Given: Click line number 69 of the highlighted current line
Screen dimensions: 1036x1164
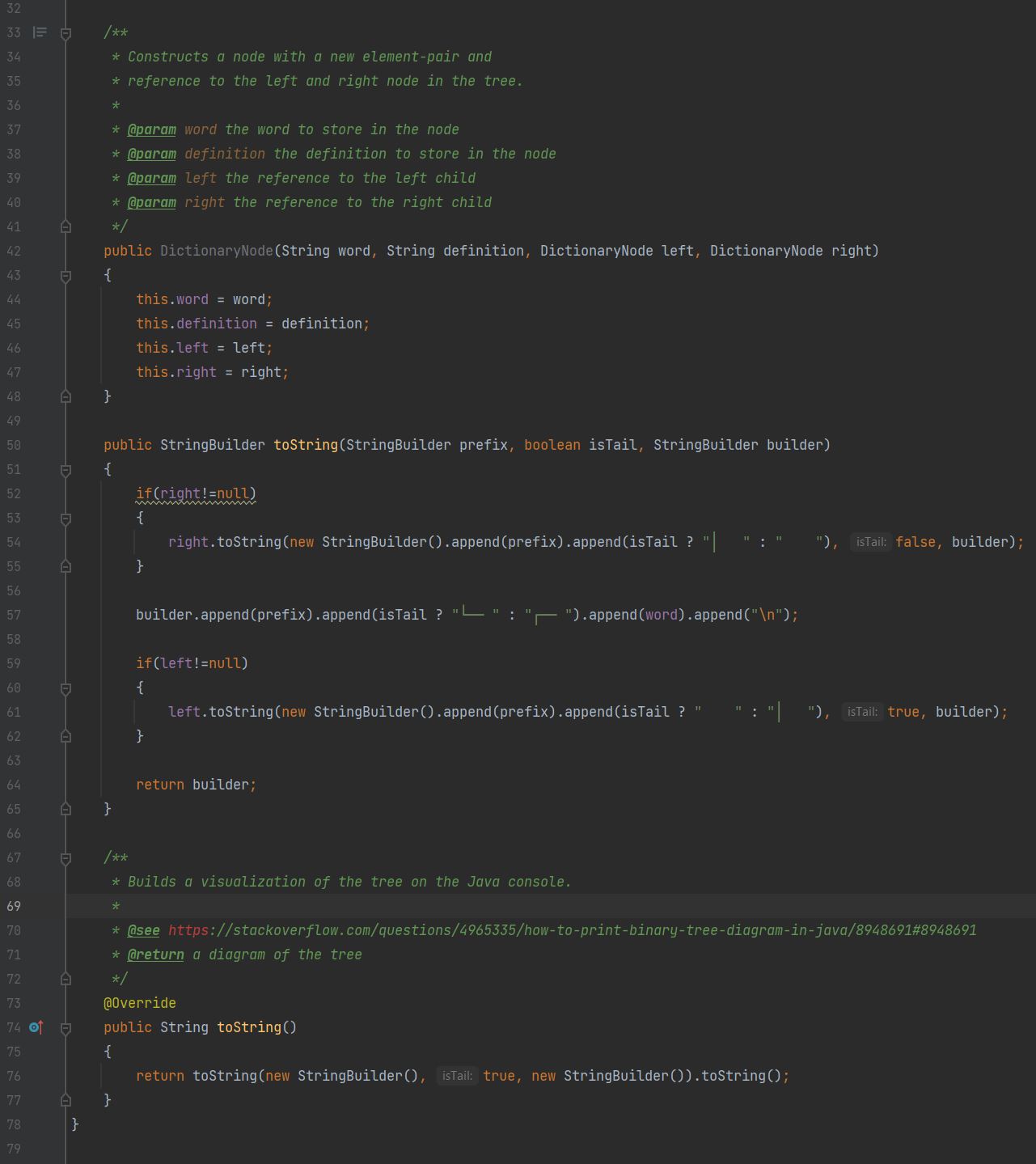Looking at the screenshot, I should 14,906.
